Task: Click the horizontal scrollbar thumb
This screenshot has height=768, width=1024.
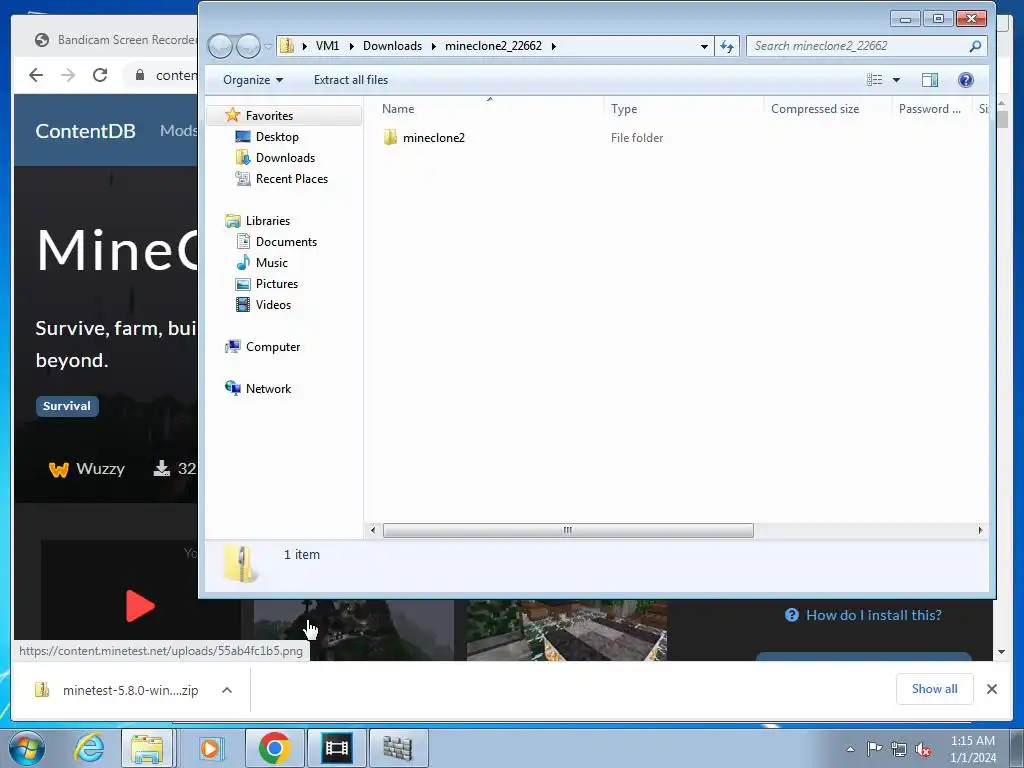Action: pyautogui.click(x=568, y=530)
